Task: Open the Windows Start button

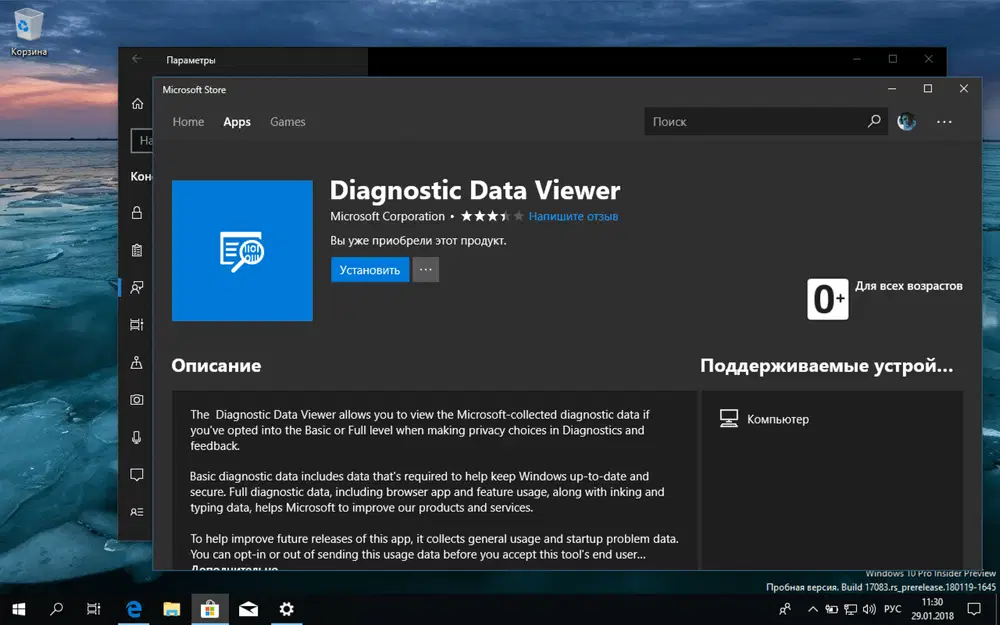Action: click(18, 609)
